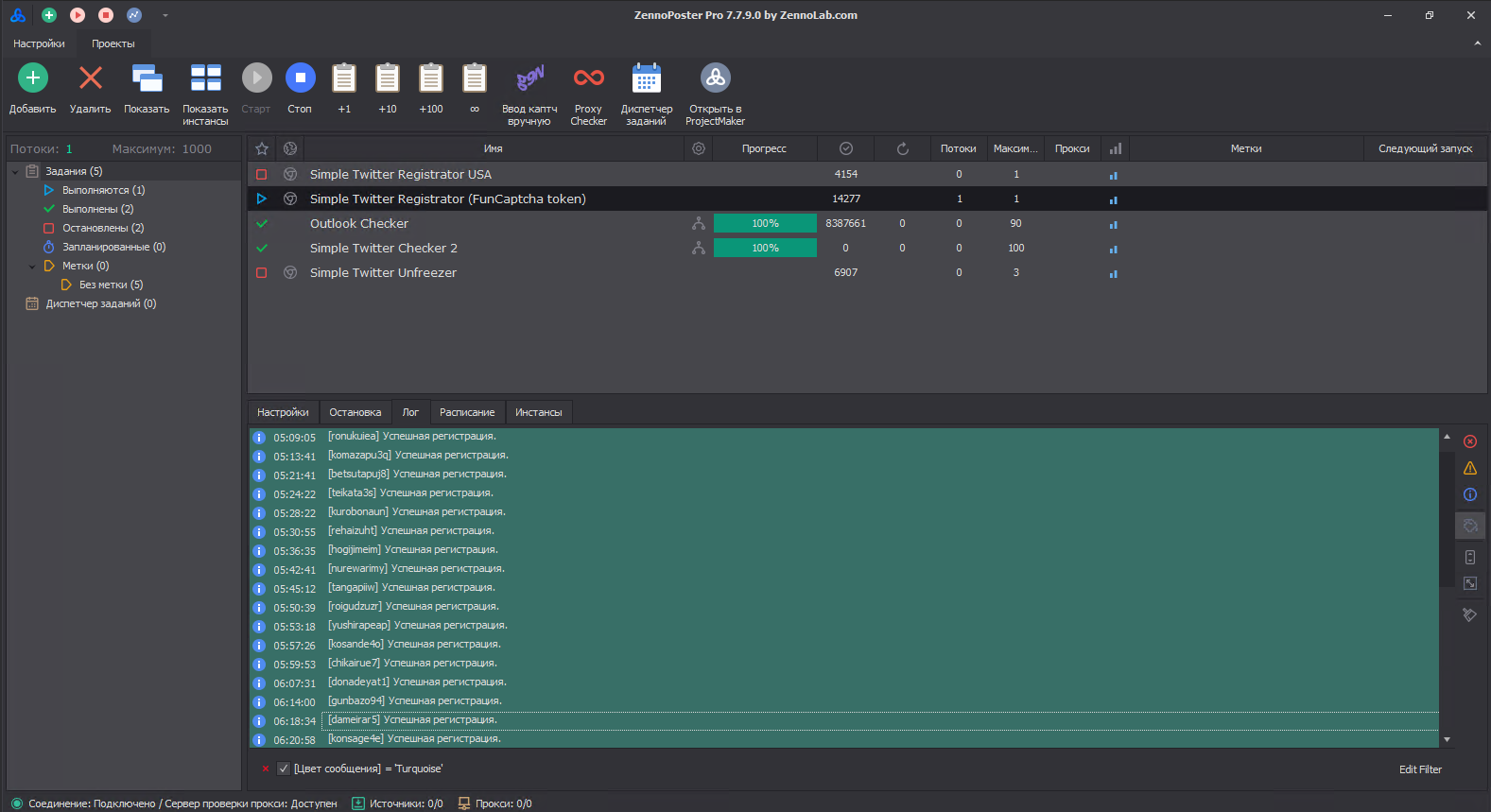Image resolution: width=1491 pixels, height=812 pixels.
Task: Collapse the Задания (5) tree node
Action: pyautogui.click(x=15, y=172)
